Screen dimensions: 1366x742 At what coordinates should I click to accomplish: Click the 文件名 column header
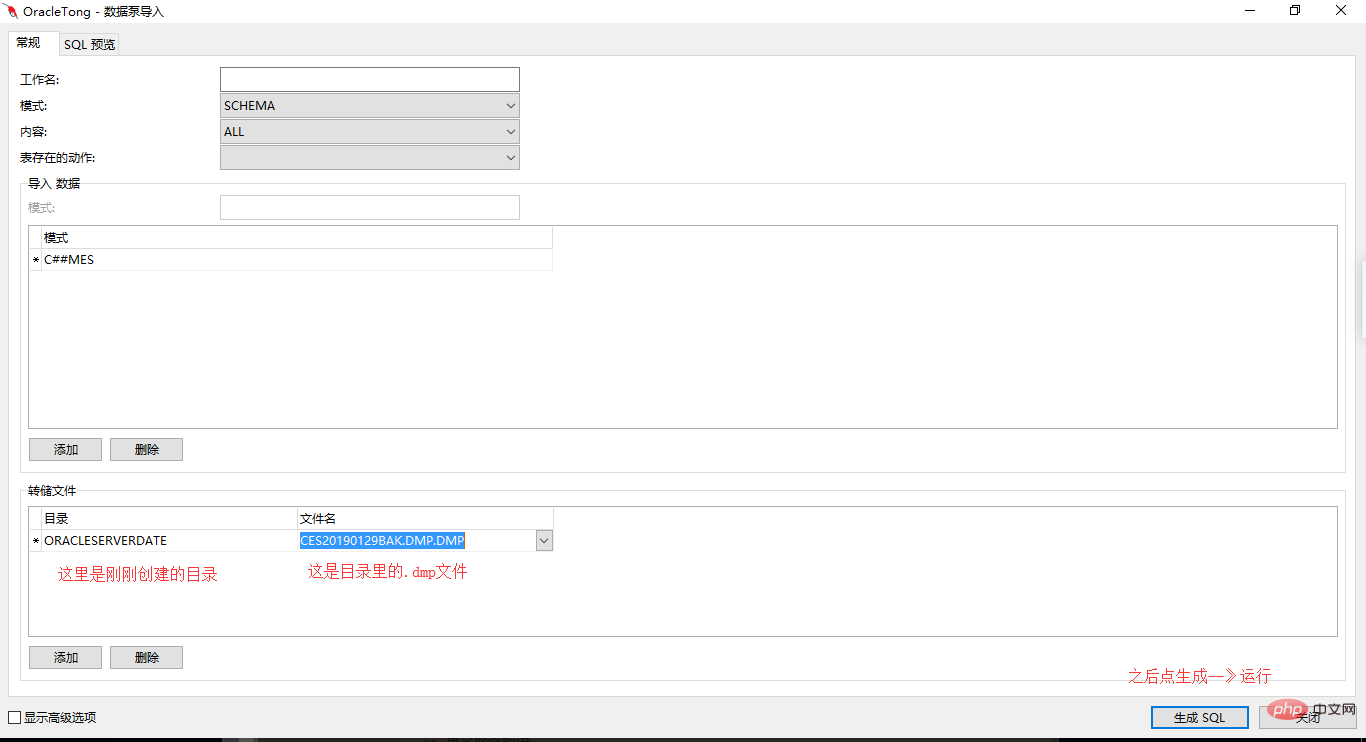tap(425, 519)
